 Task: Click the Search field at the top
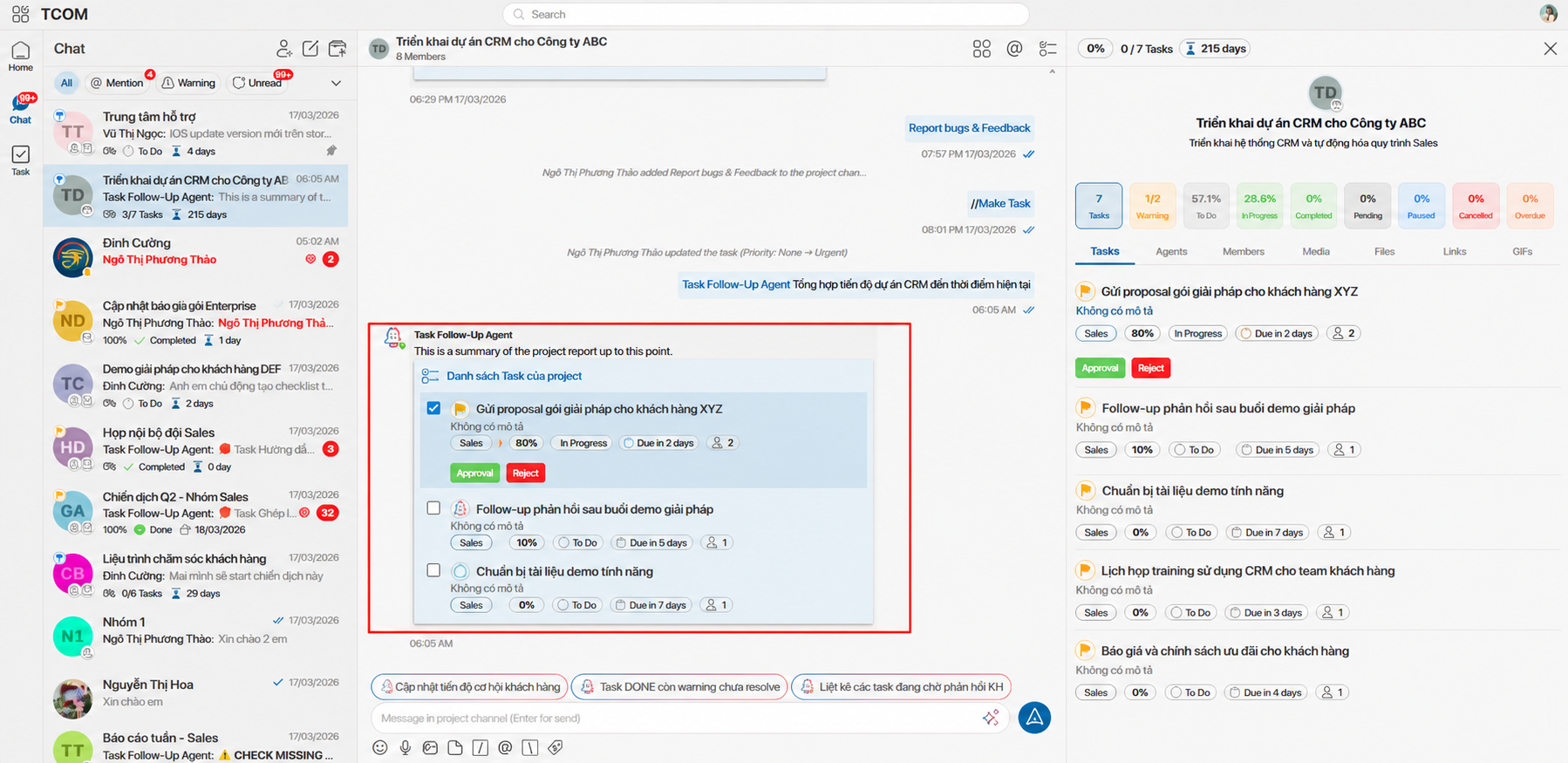click(766, 14)
